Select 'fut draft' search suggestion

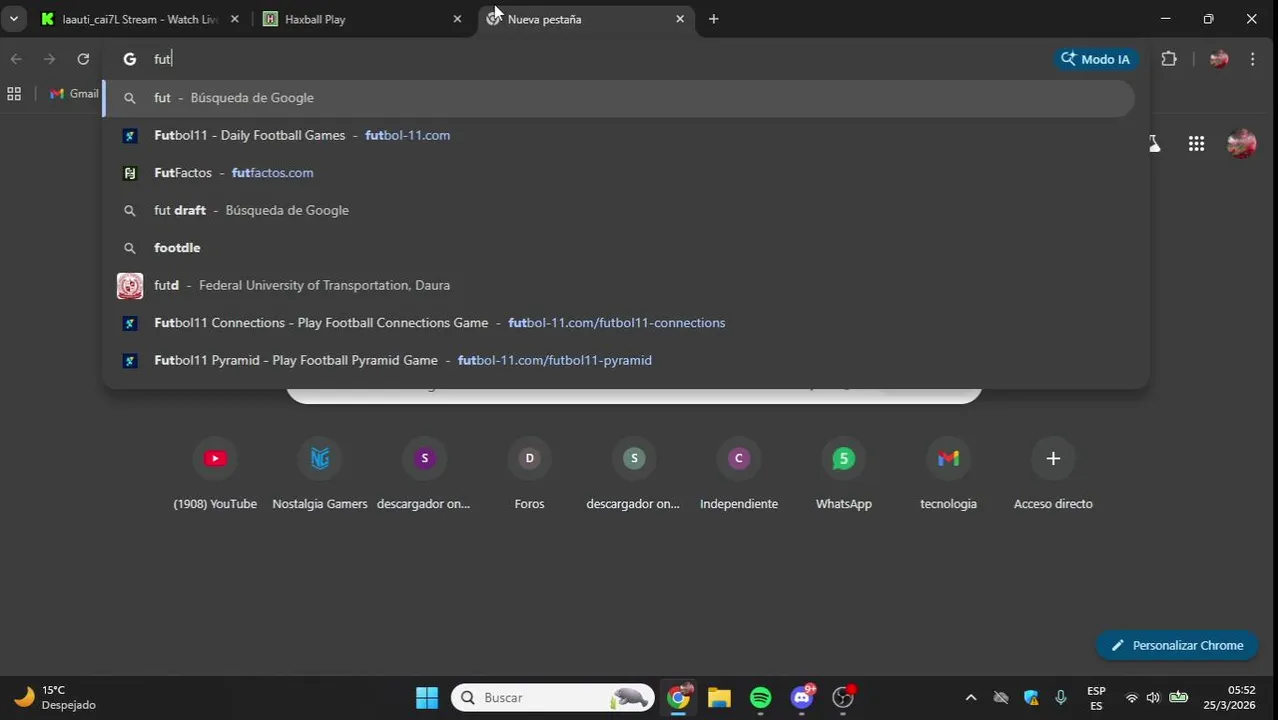[618, 210]
